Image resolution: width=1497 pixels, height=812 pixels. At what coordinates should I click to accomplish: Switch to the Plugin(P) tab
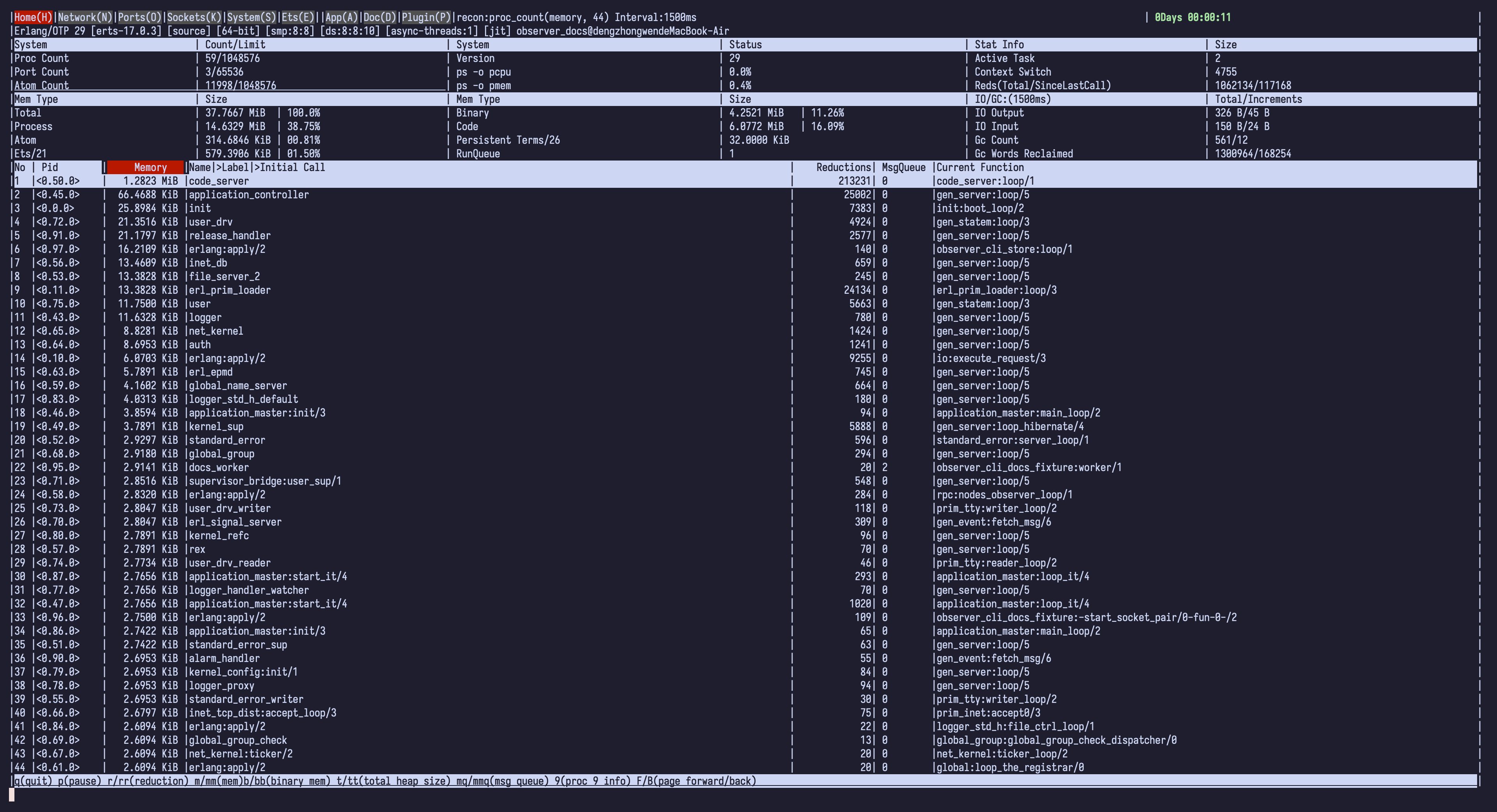426,18
